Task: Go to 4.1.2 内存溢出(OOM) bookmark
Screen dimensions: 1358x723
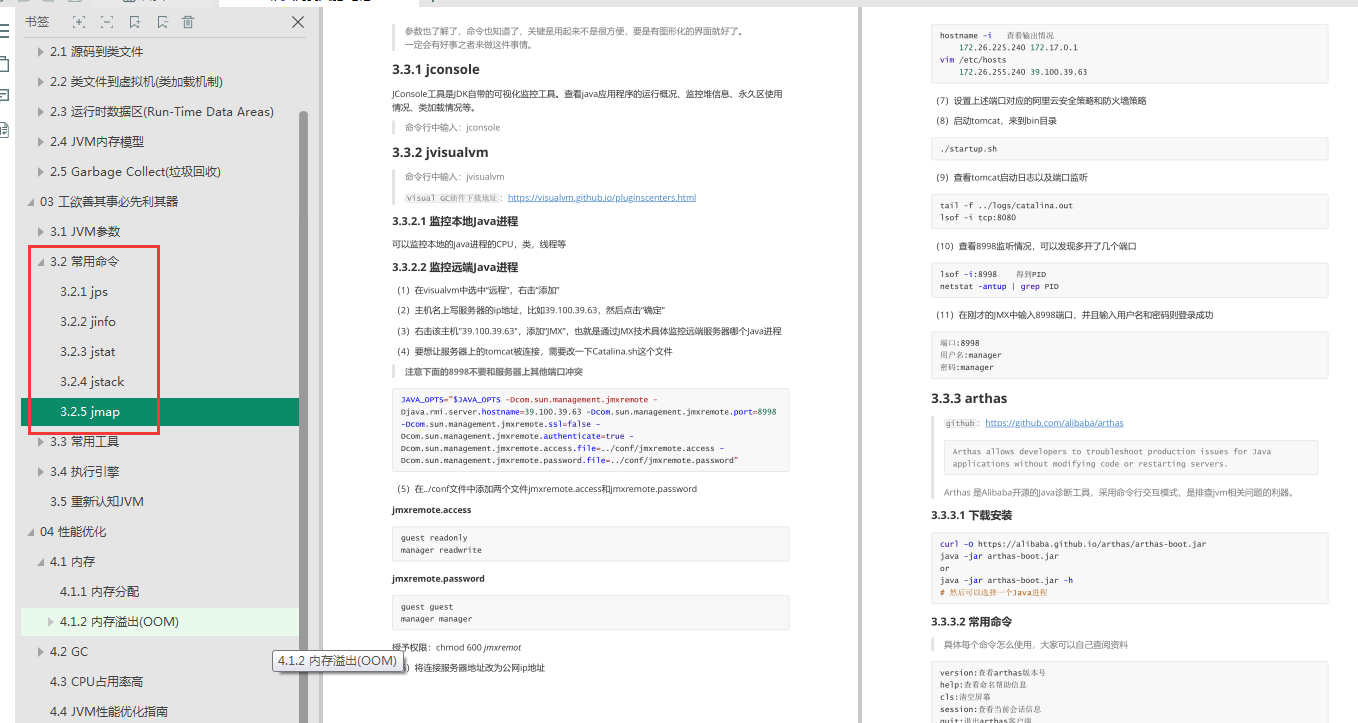Action: point(119,622)
